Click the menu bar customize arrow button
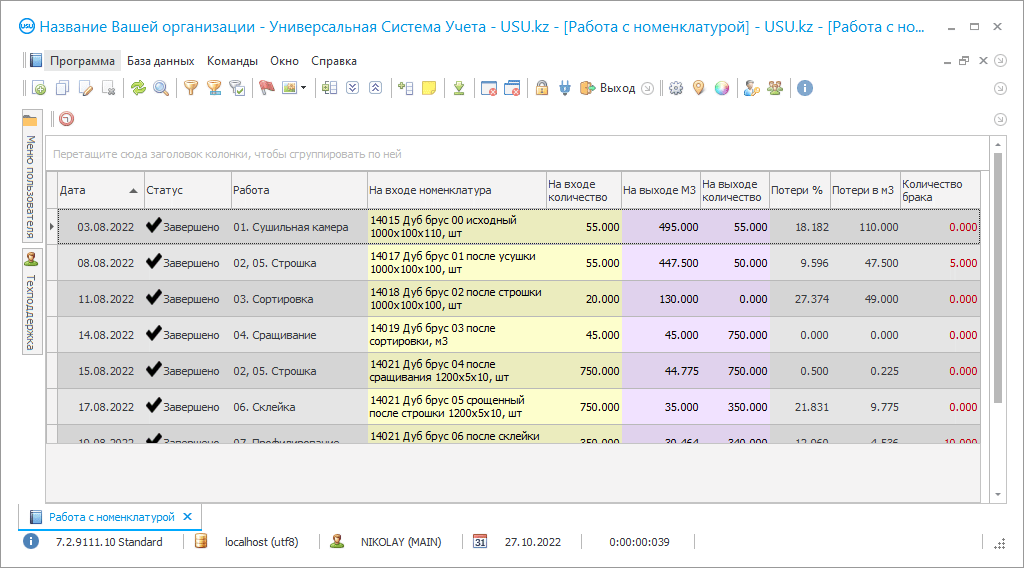Viewport: 1024px width, 568px height. coord(1000,61)
